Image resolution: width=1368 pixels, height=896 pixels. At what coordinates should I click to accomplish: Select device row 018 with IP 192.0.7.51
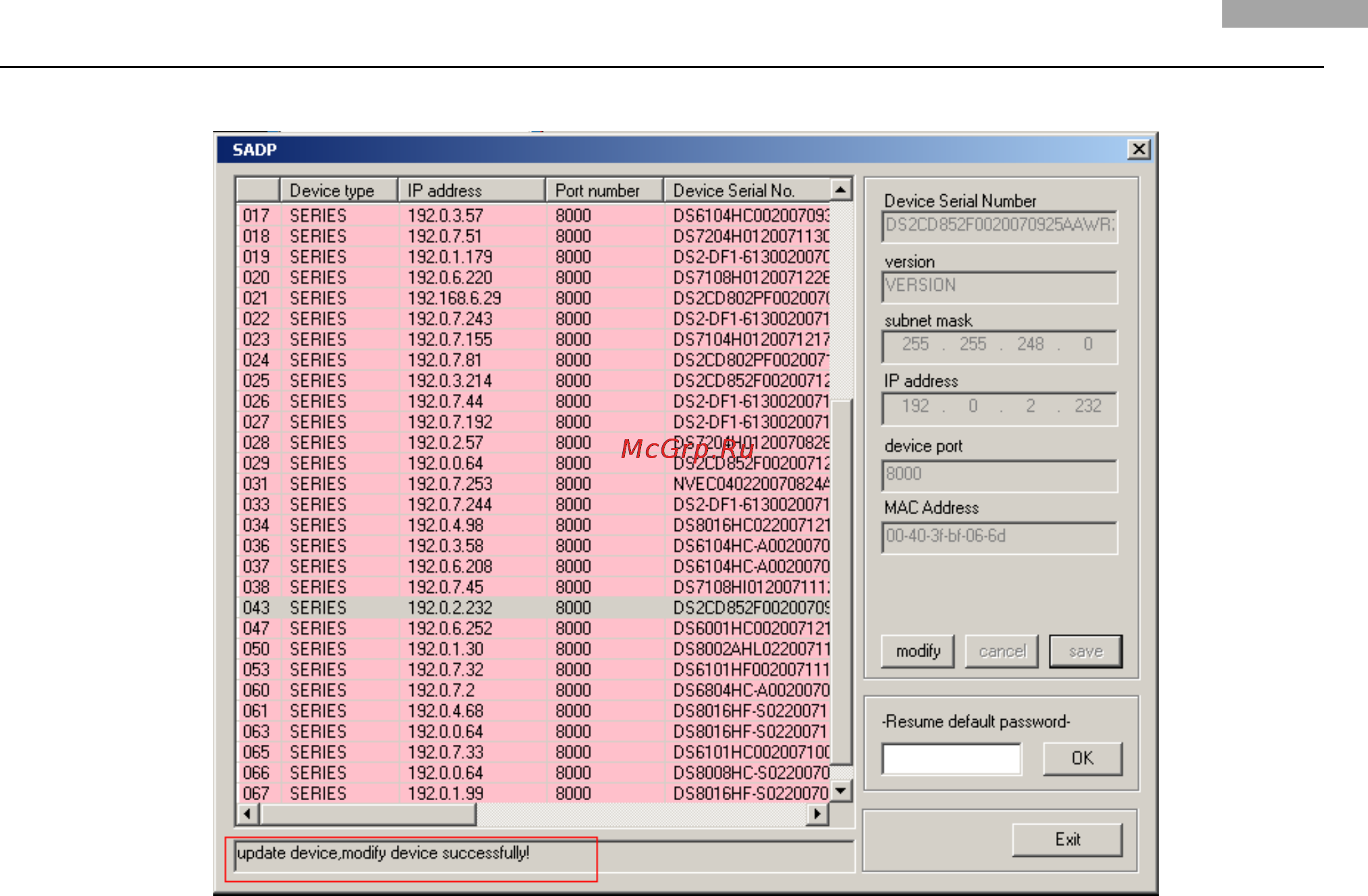point(533,236)
